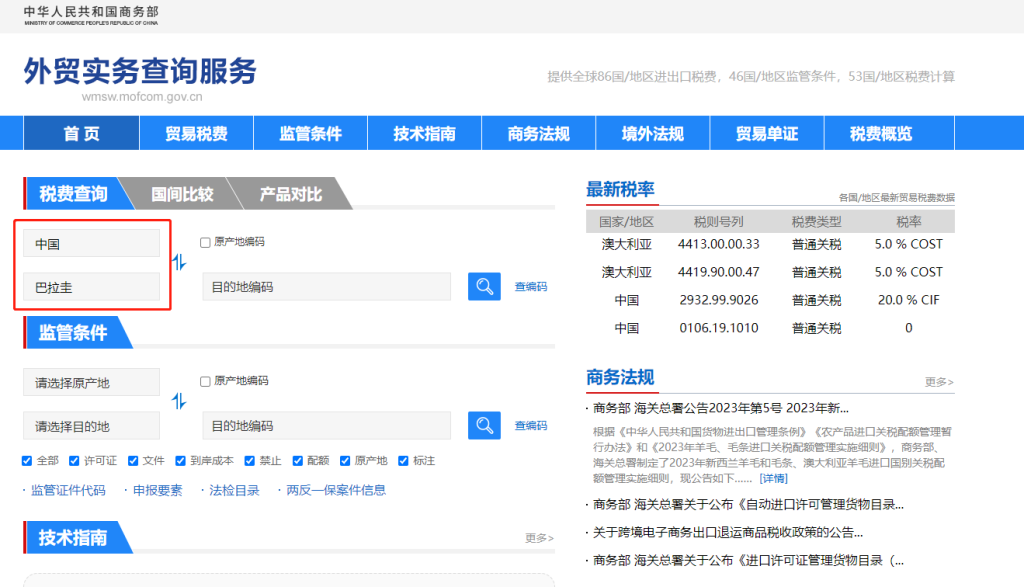Click 查编码 link in regulatory conditions
The image size is (1024, 587).
coord(530,426)
